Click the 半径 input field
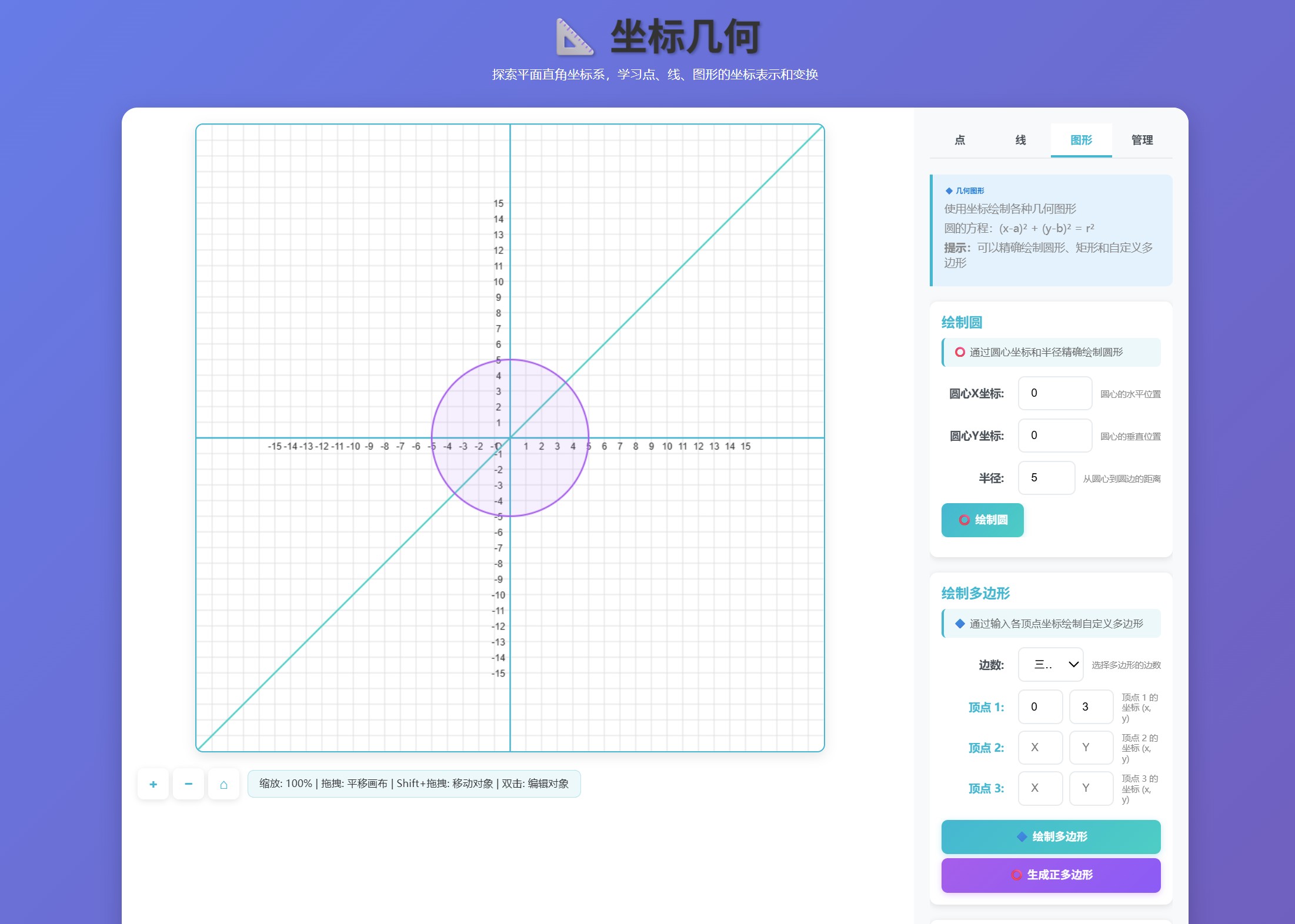Viewport: 1295px width, 924px height. click(x=1046, y=478)
